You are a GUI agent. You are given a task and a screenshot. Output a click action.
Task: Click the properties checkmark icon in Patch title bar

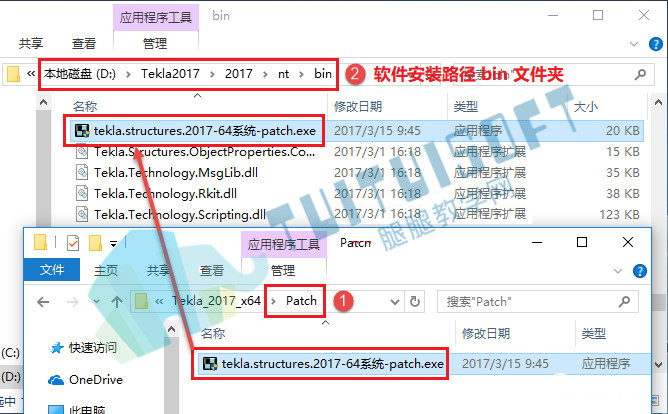pos(73,243)
